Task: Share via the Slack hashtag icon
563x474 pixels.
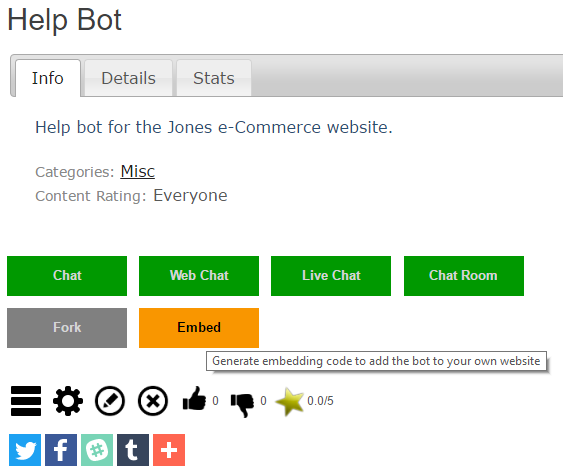Action: tap(97, 450)
